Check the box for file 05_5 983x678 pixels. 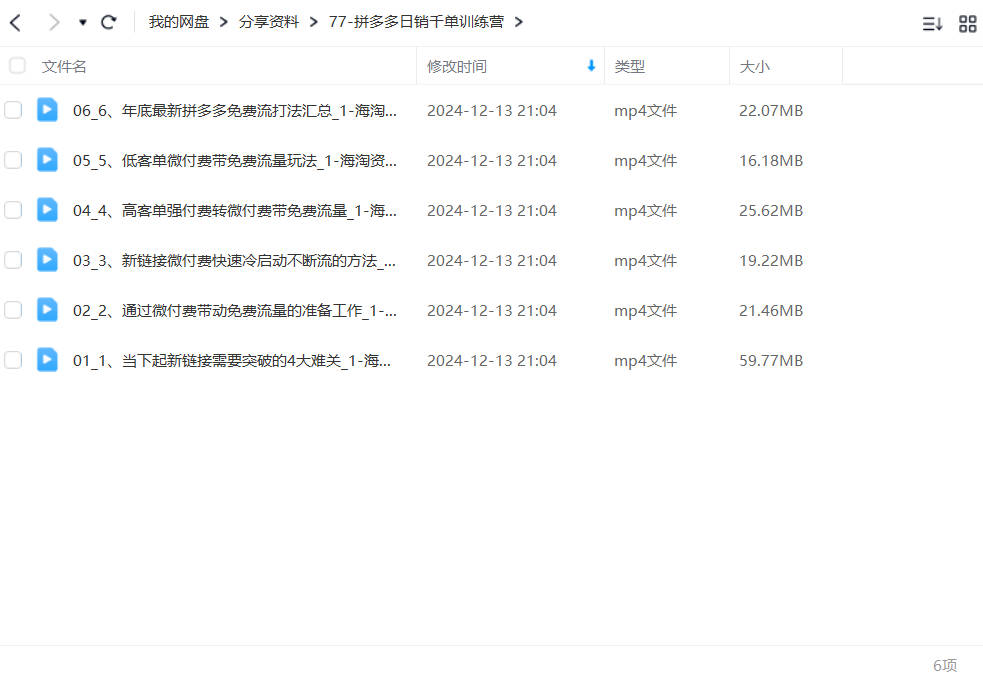(13, 160)
